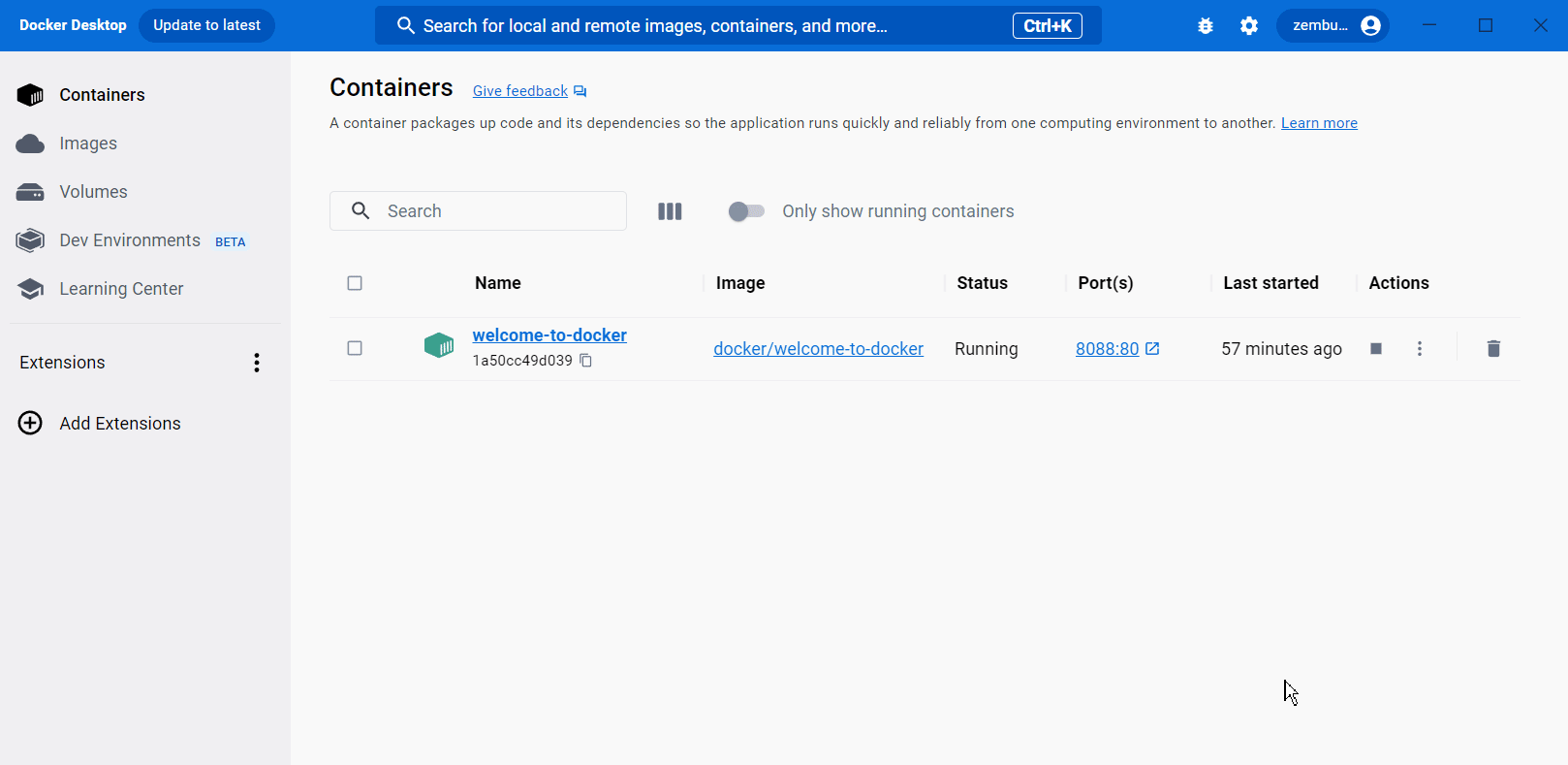The width and height of the screenshot is (1568, 765).
Task: Check the select-all containers checkbox
Action: [x=355, y=283]
